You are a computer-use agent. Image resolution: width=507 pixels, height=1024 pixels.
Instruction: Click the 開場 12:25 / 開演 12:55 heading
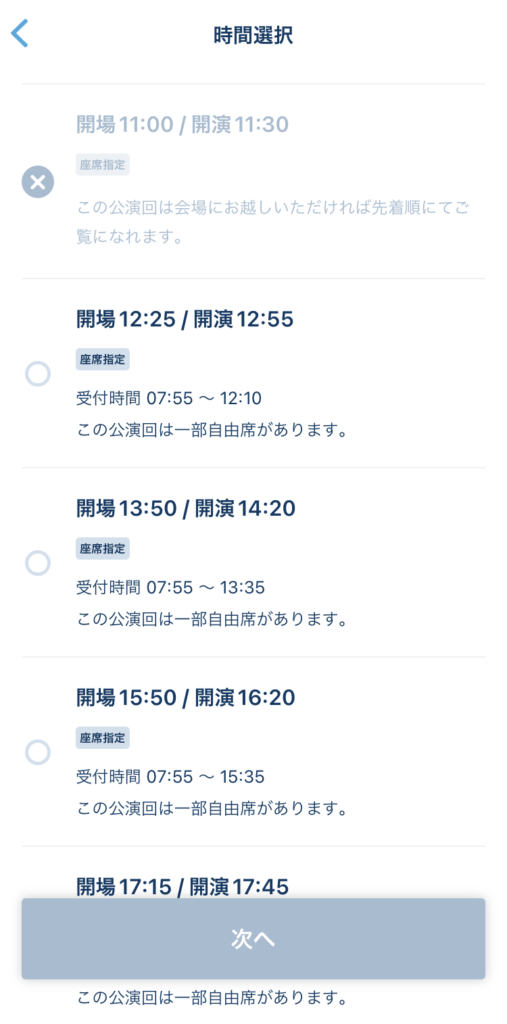185,319
